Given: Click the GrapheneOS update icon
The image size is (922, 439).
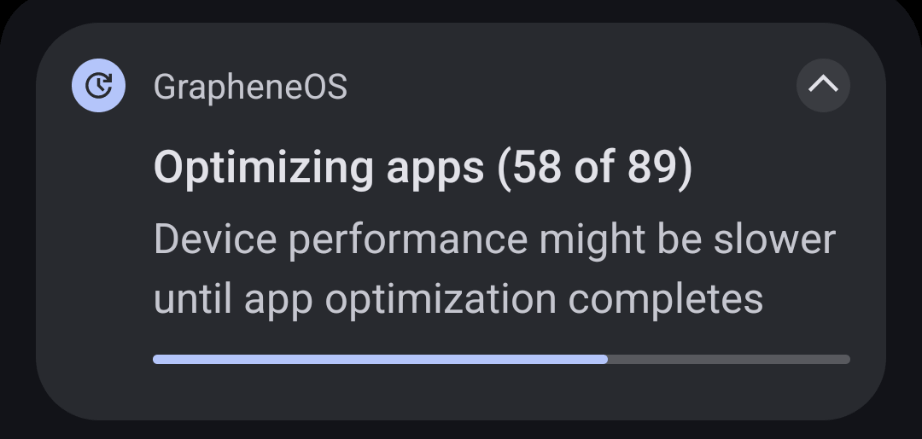Looking at the screenshot, I should [x=99, y=86].
